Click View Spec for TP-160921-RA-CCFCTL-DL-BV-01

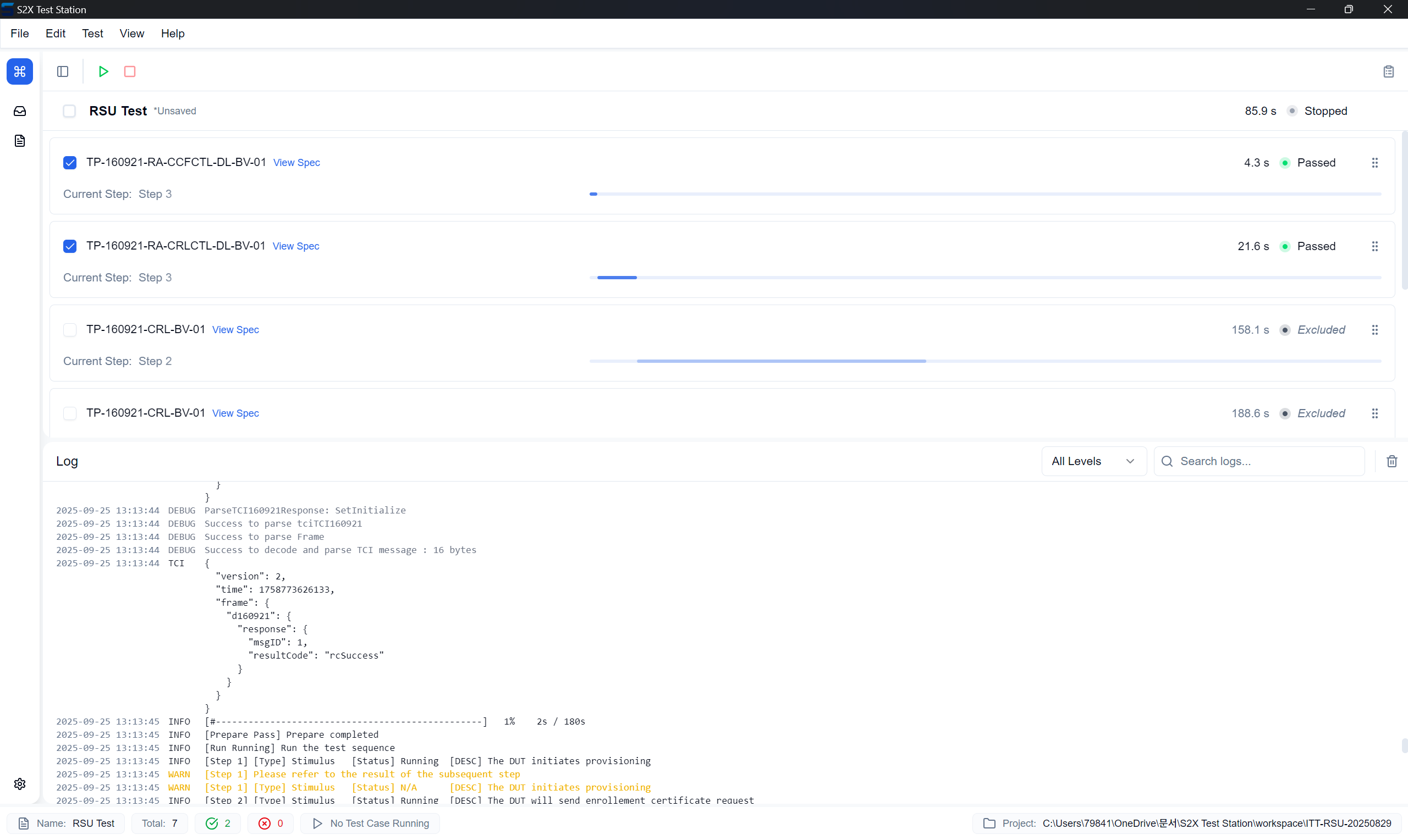pos(296,163)
